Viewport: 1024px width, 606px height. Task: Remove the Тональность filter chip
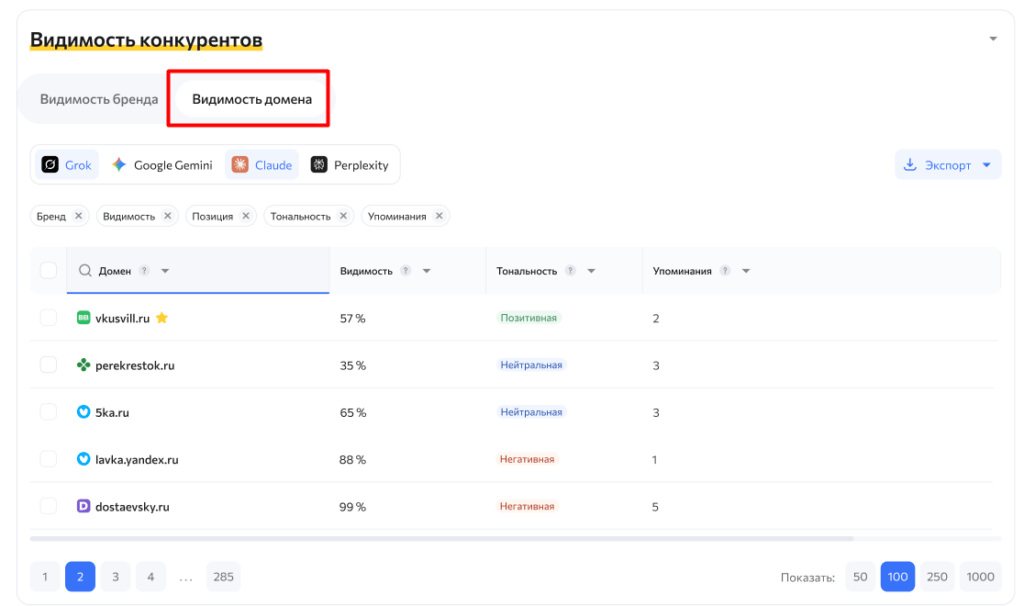pos(343,216)
